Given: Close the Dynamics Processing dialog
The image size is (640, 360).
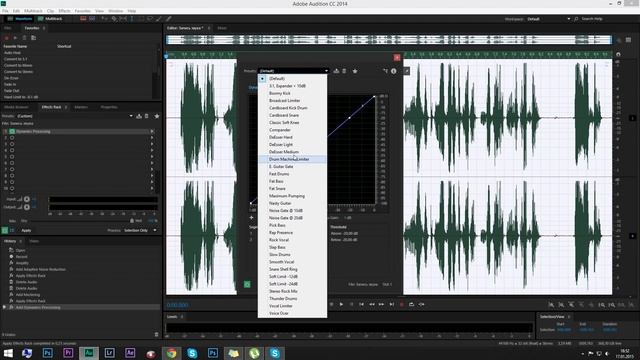Looking at the screenshot, I should 397,58.
